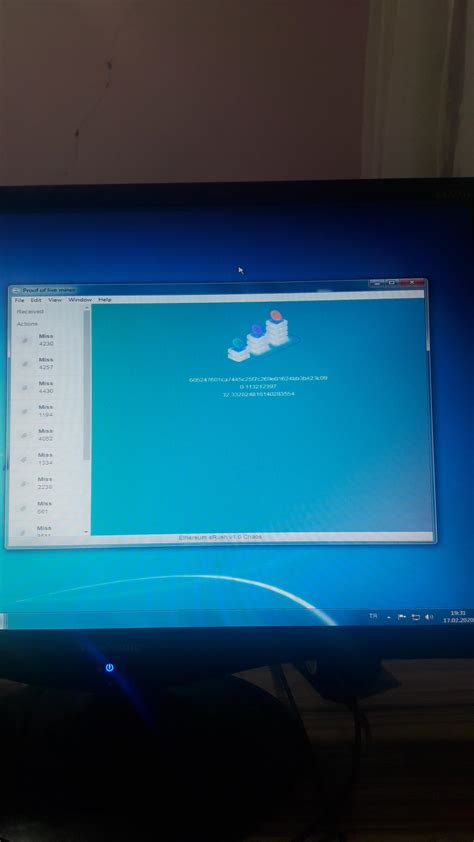Screen dimensions: 474x842
Task: Select the Miss 4257 entry text
Action: (x=46, y=364)
